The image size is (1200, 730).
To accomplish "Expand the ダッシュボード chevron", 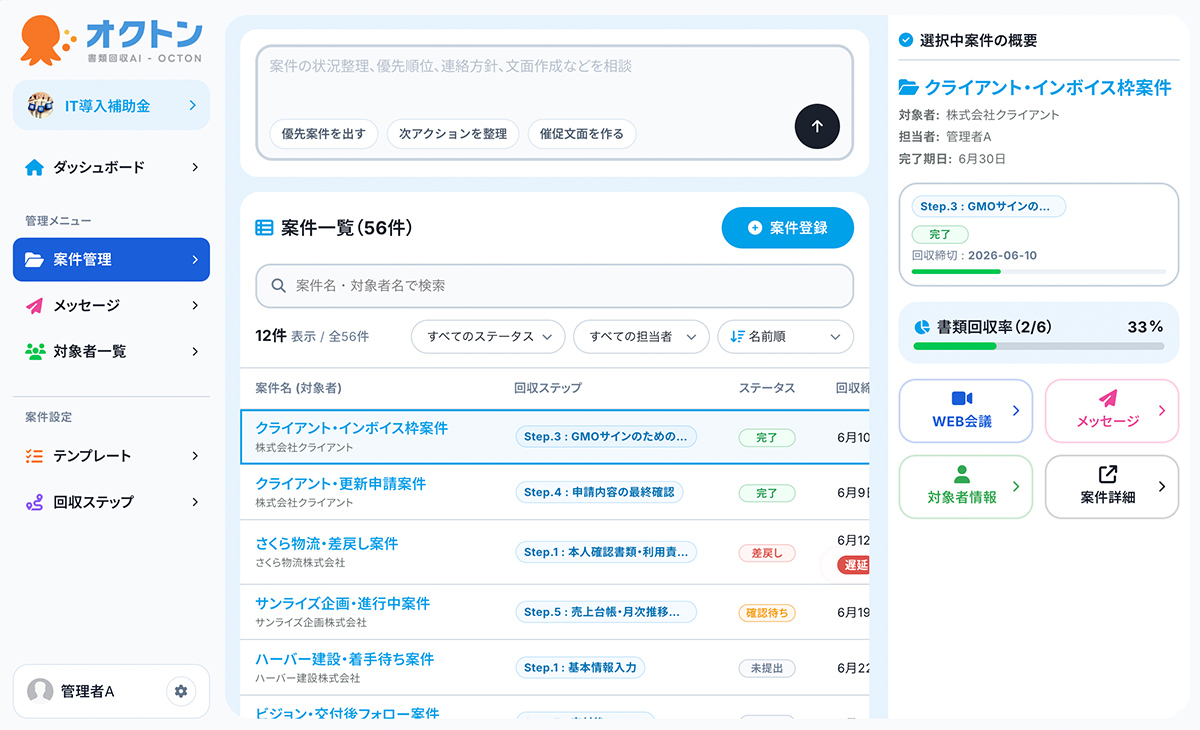I will [195, 168].
